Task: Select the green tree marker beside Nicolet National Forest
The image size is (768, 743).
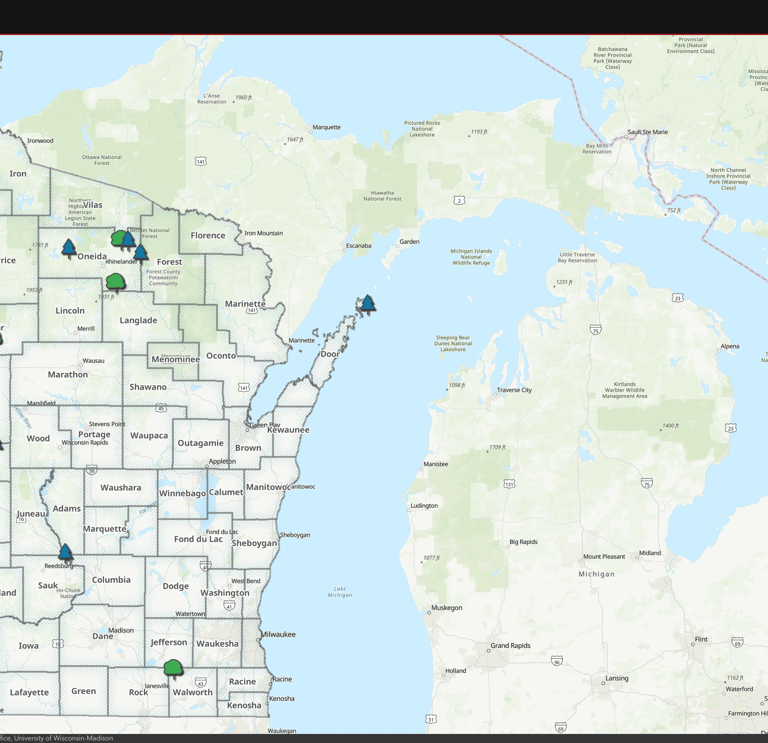Action: pyautogui.click(x=117, y=239)
